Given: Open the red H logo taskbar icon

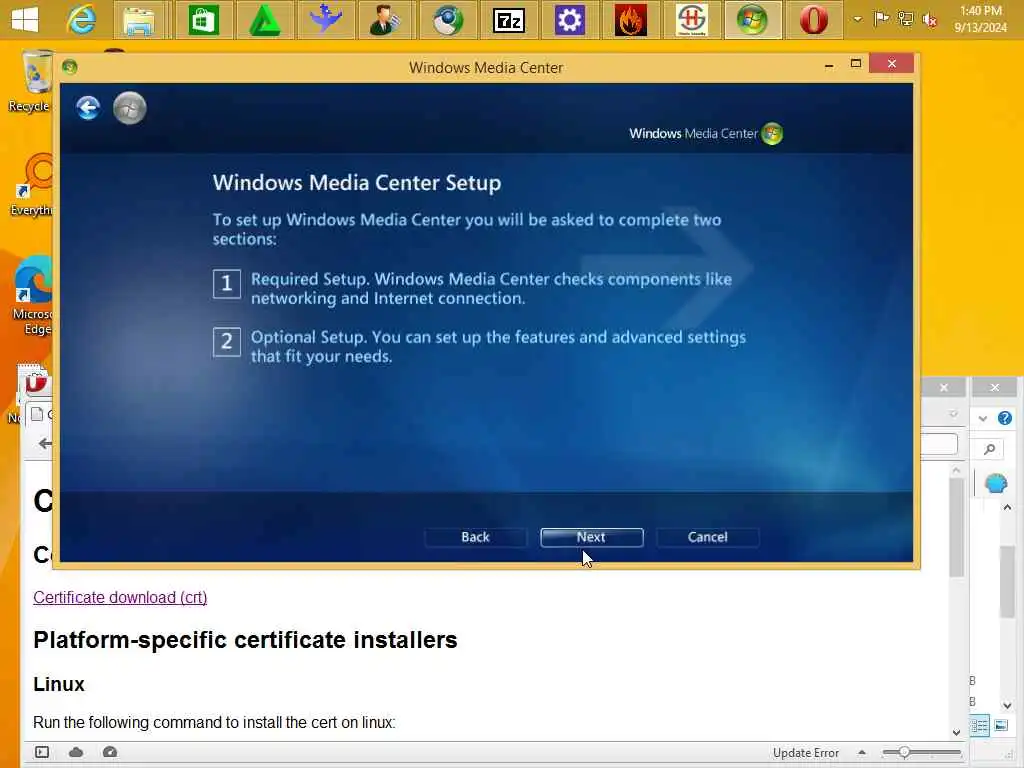Looking at the screenshot, I should [692, 20].
